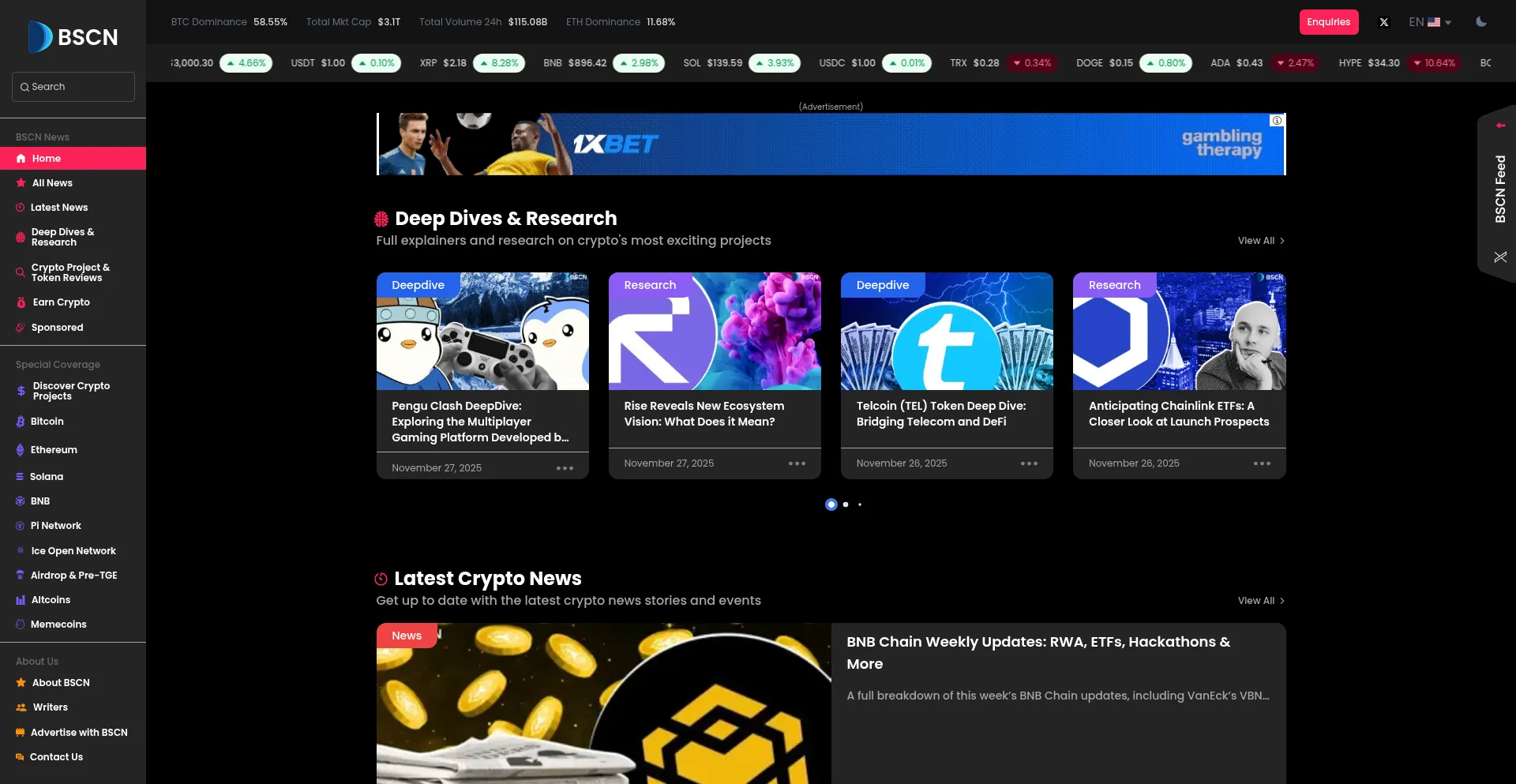1516x784 pixels.
Task: Click the Earn Crypto icon
Action: coord(21,302)
